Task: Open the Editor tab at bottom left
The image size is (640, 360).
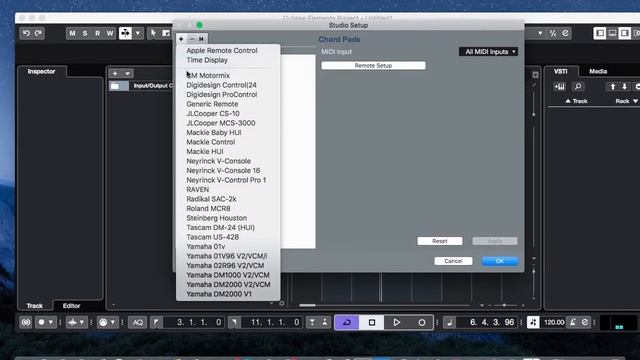Action: (x=71, y=306)
